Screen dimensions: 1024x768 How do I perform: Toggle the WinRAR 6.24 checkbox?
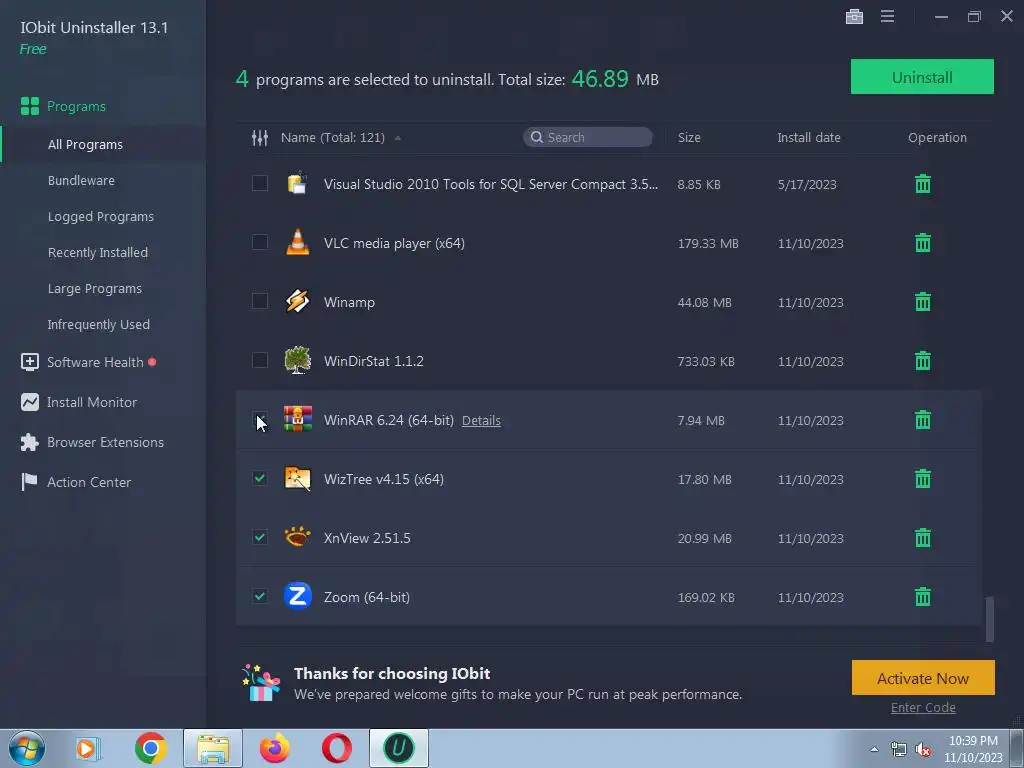(260, 419)
